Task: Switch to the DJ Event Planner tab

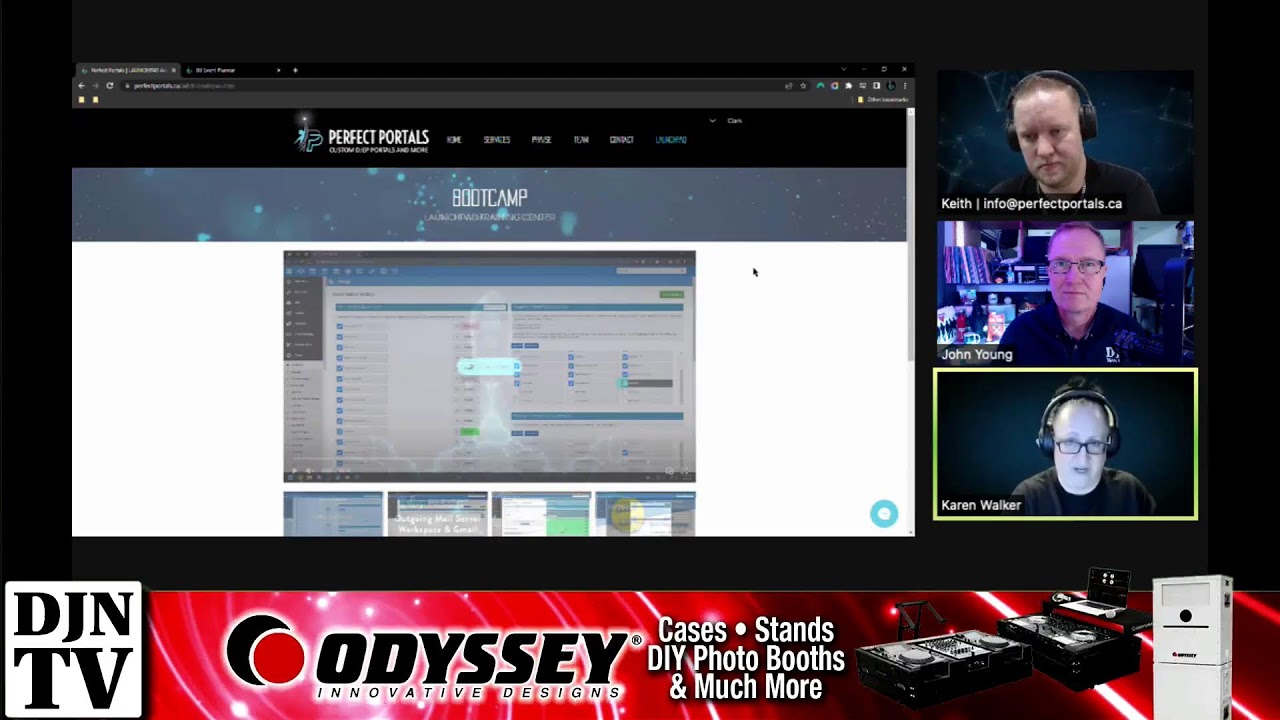Action: point(225,70)
